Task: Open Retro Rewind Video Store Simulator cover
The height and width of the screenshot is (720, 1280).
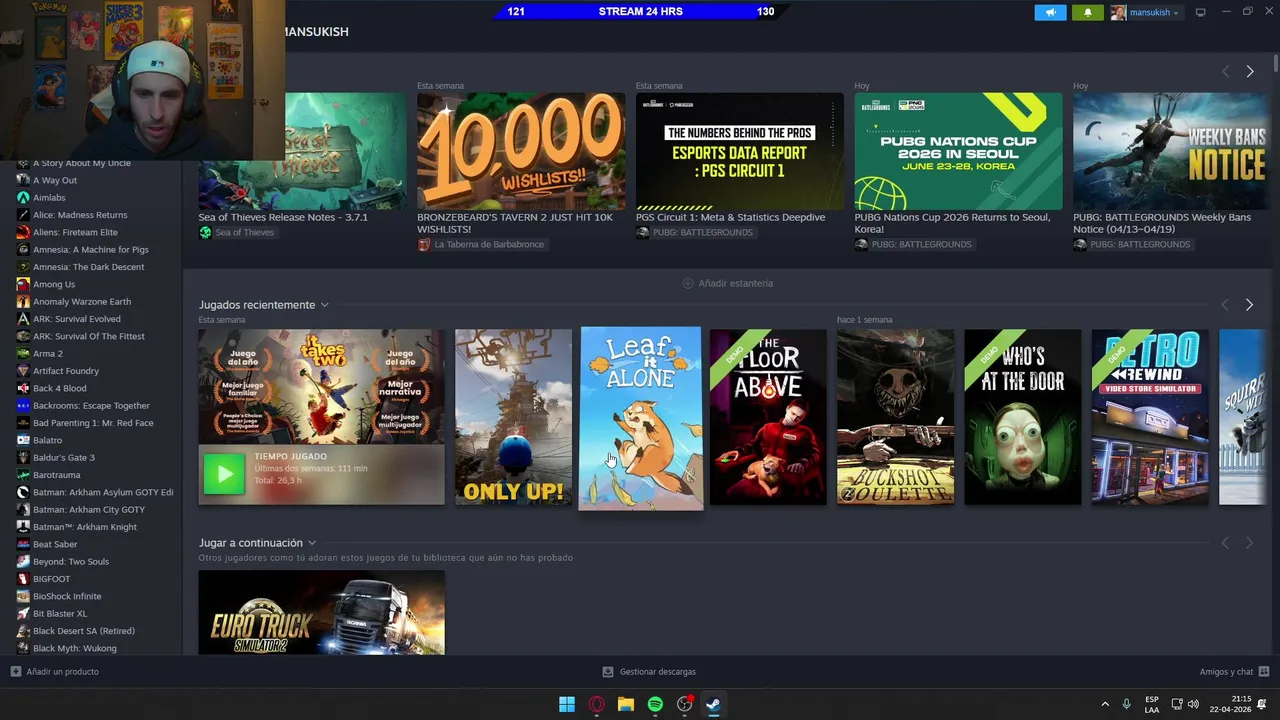Action: click(x=1150, y=417)
